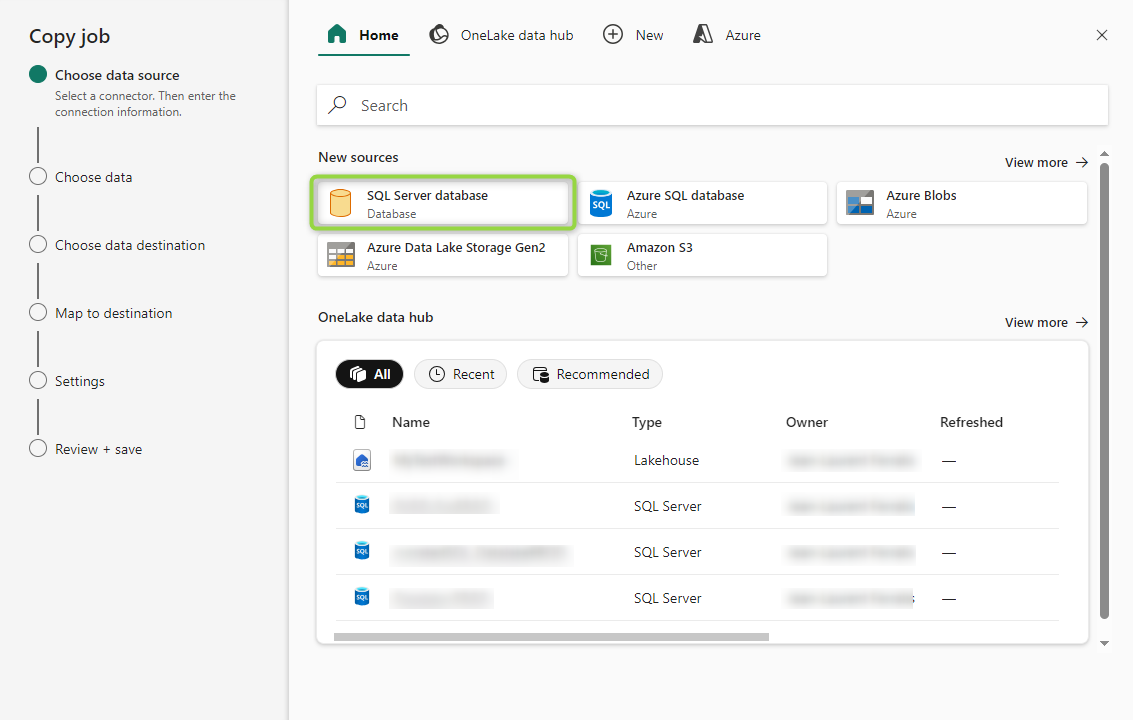Open the Home tab

[363, 35]
